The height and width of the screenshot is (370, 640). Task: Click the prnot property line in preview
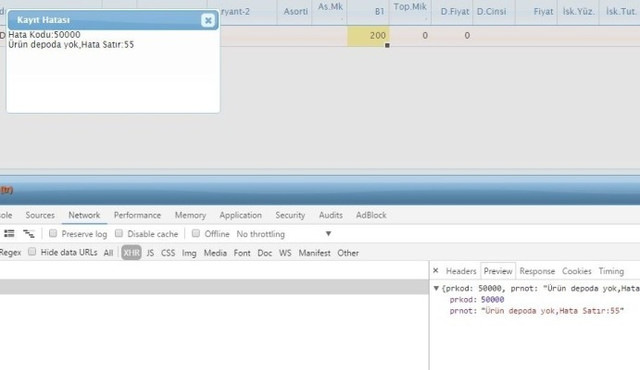click(x=536, y=311)
